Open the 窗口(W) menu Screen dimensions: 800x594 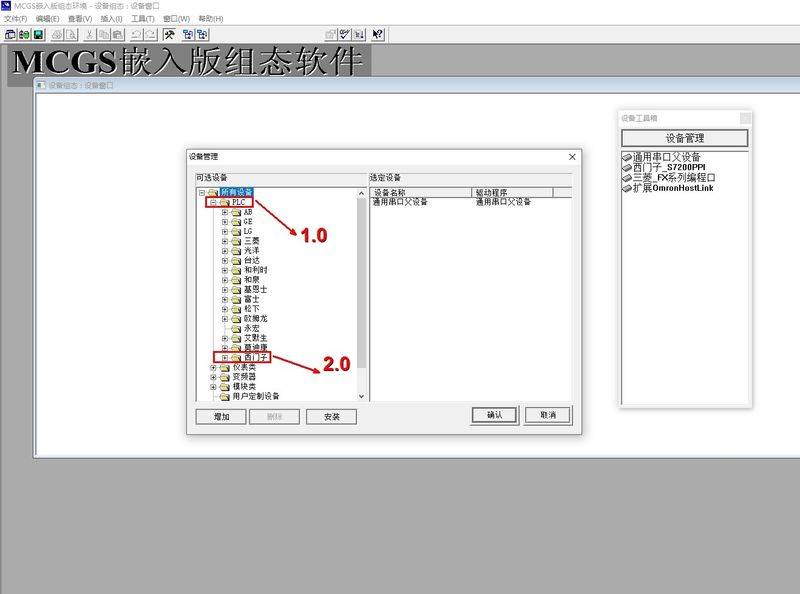pyautogui.click(x=177, y=18)
